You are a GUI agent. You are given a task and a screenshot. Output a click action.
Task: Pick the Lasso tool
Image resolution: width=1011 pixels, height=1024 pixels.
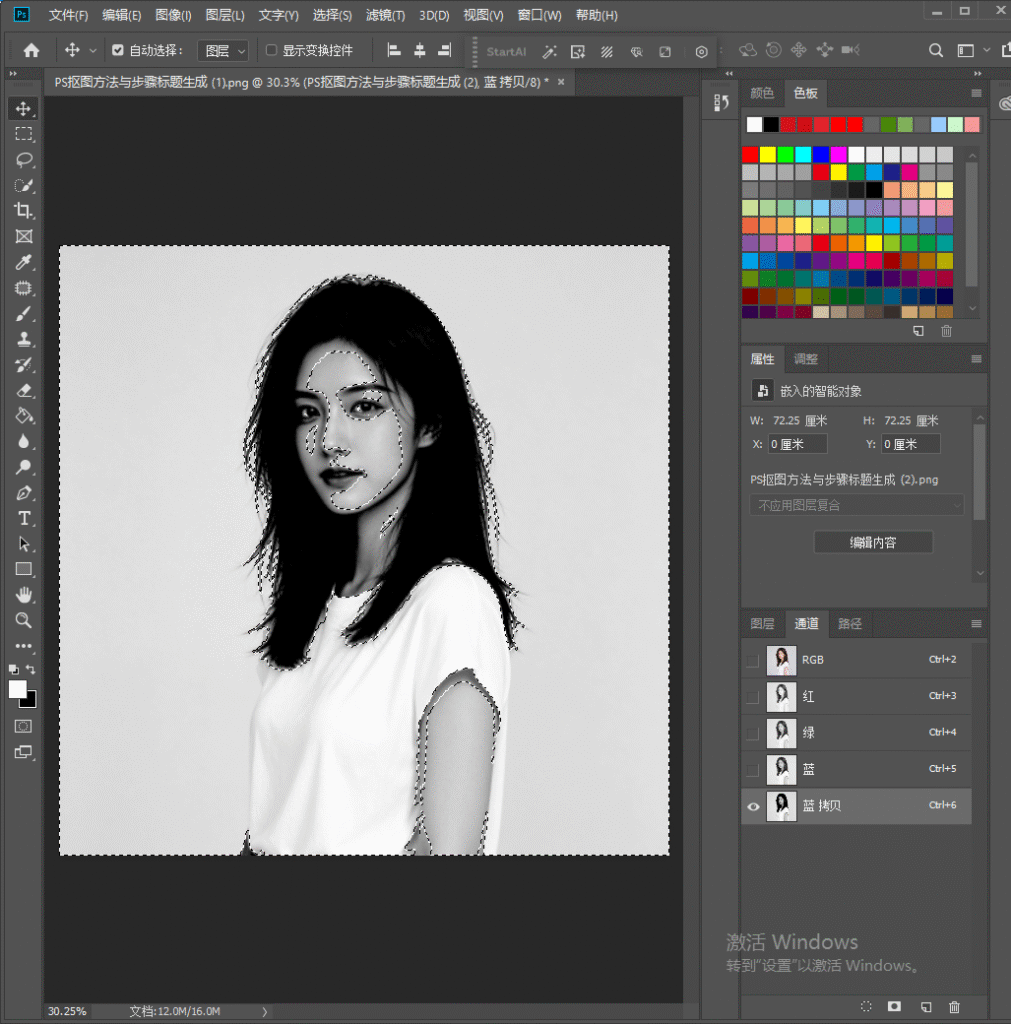click(x=24, y=159)
